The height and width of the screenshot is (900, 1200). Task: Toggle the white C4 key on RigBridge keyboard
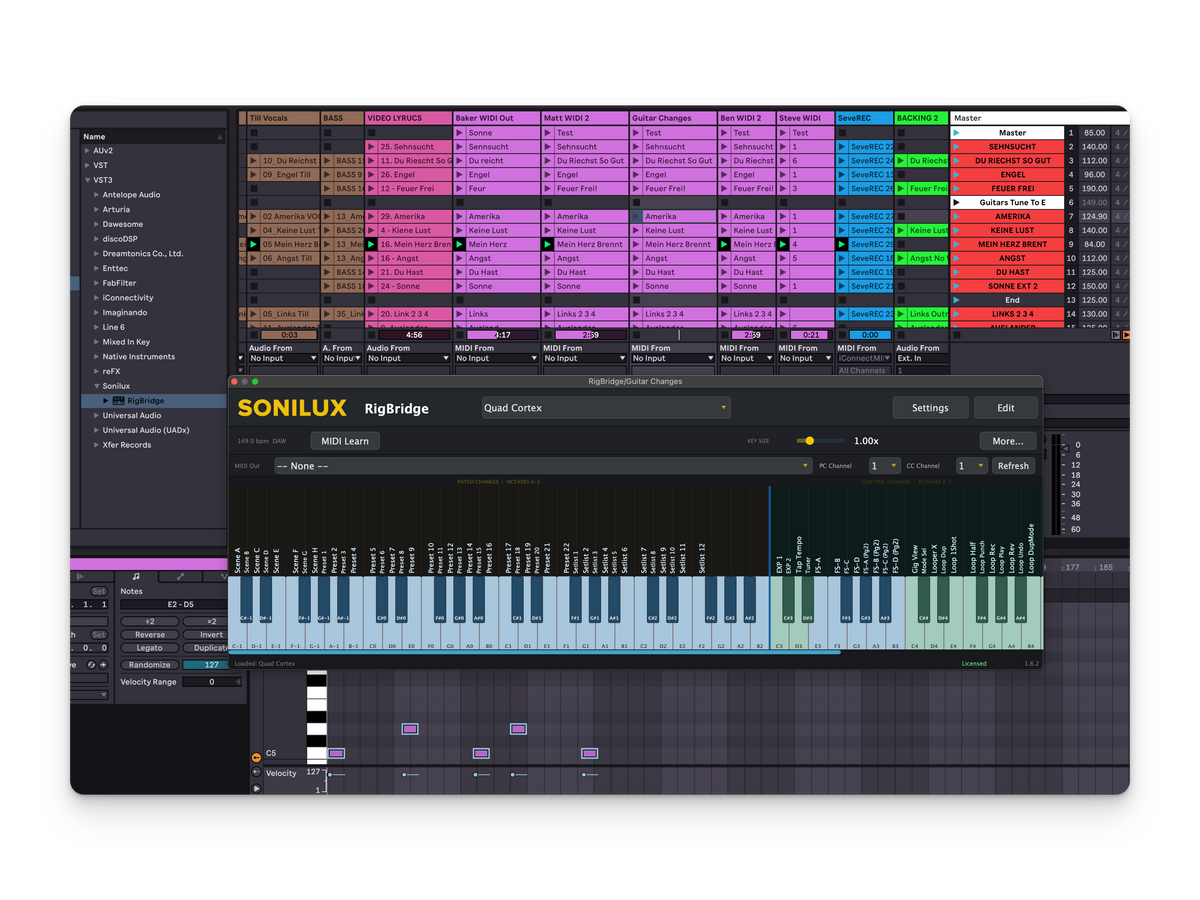[x=913, y=635]
